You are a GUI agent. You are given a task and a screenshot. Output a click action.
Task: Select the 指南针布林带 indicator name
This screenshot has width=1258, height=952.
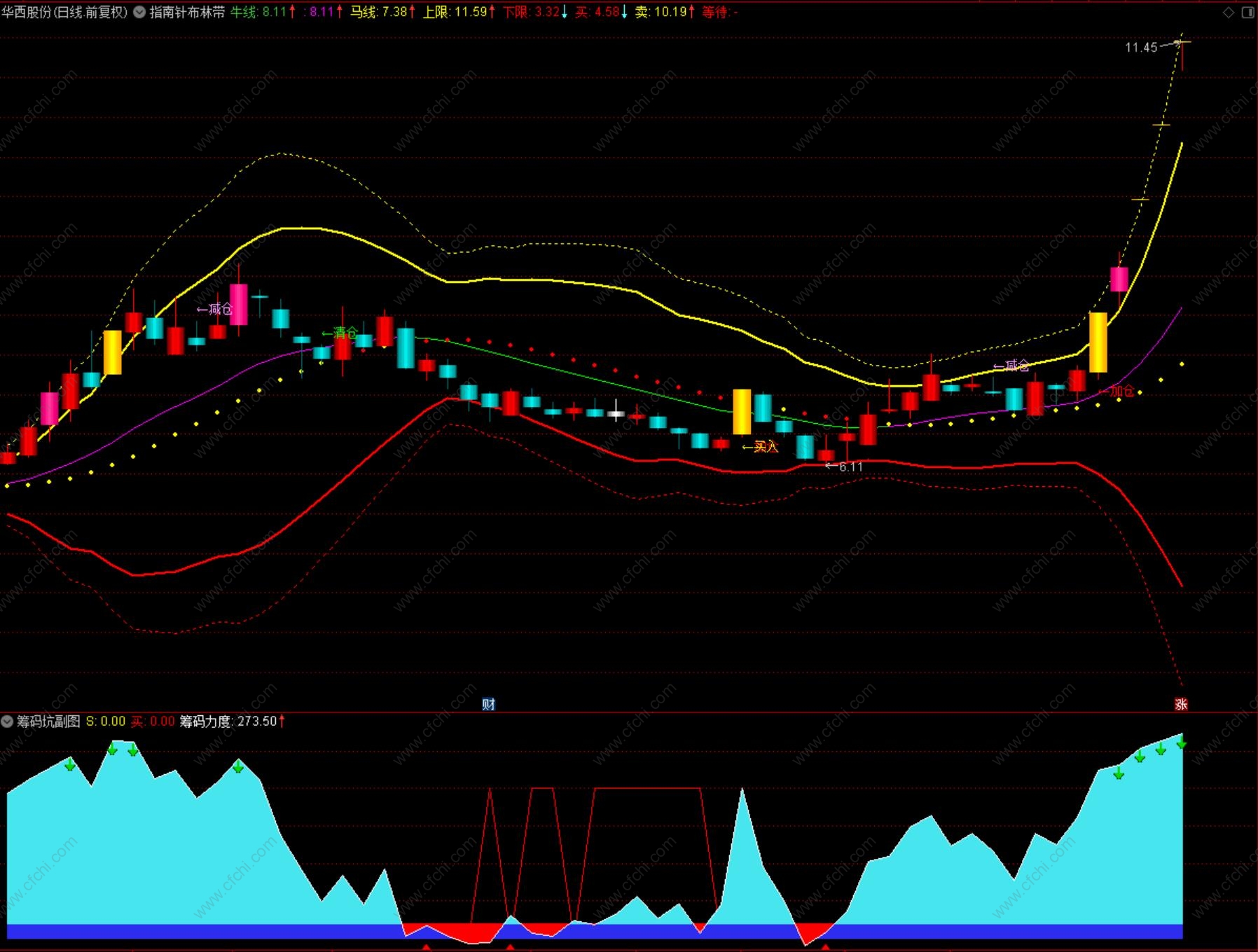point(187,12)
